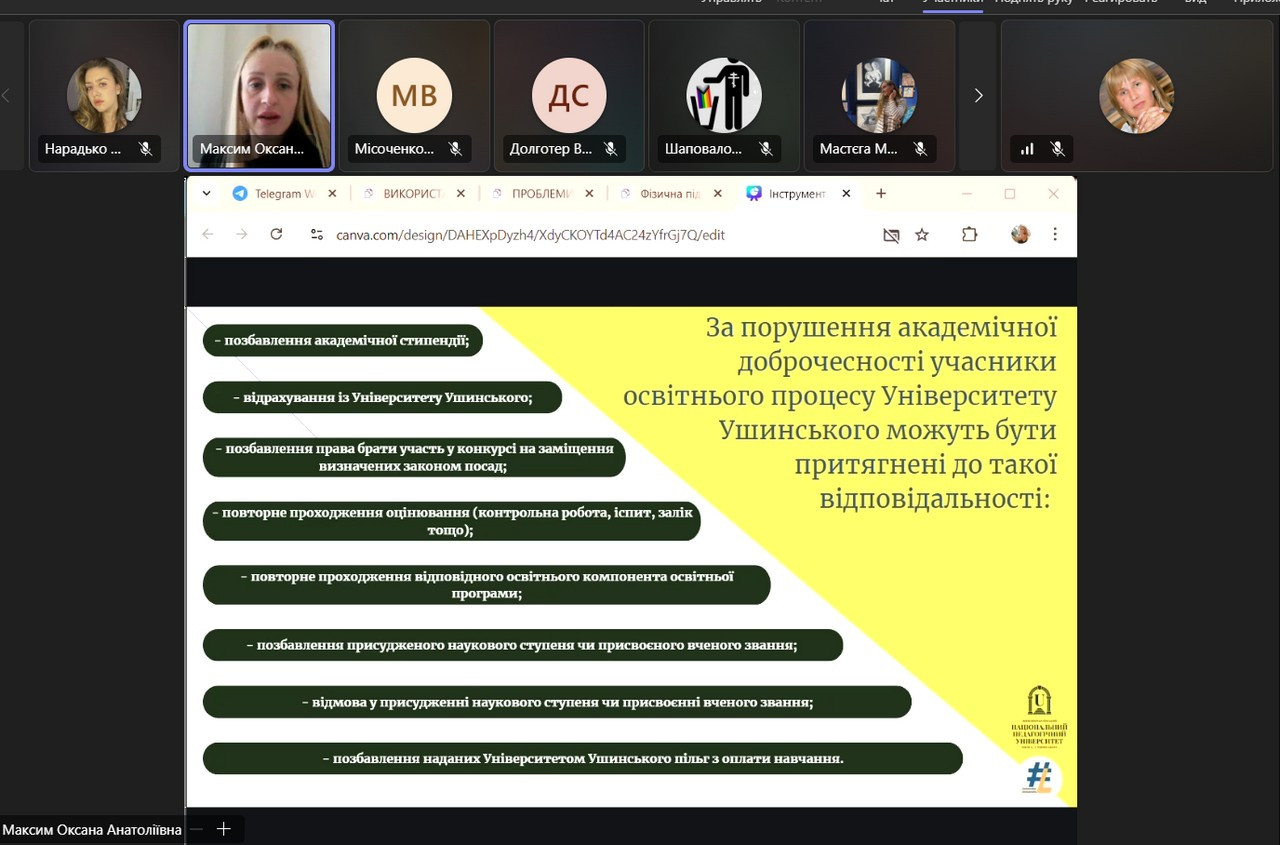Close the ПРОБЛЕМИ tab
Image resolution: width=1280 pixels, height=845 pixels.
[590, 194]
